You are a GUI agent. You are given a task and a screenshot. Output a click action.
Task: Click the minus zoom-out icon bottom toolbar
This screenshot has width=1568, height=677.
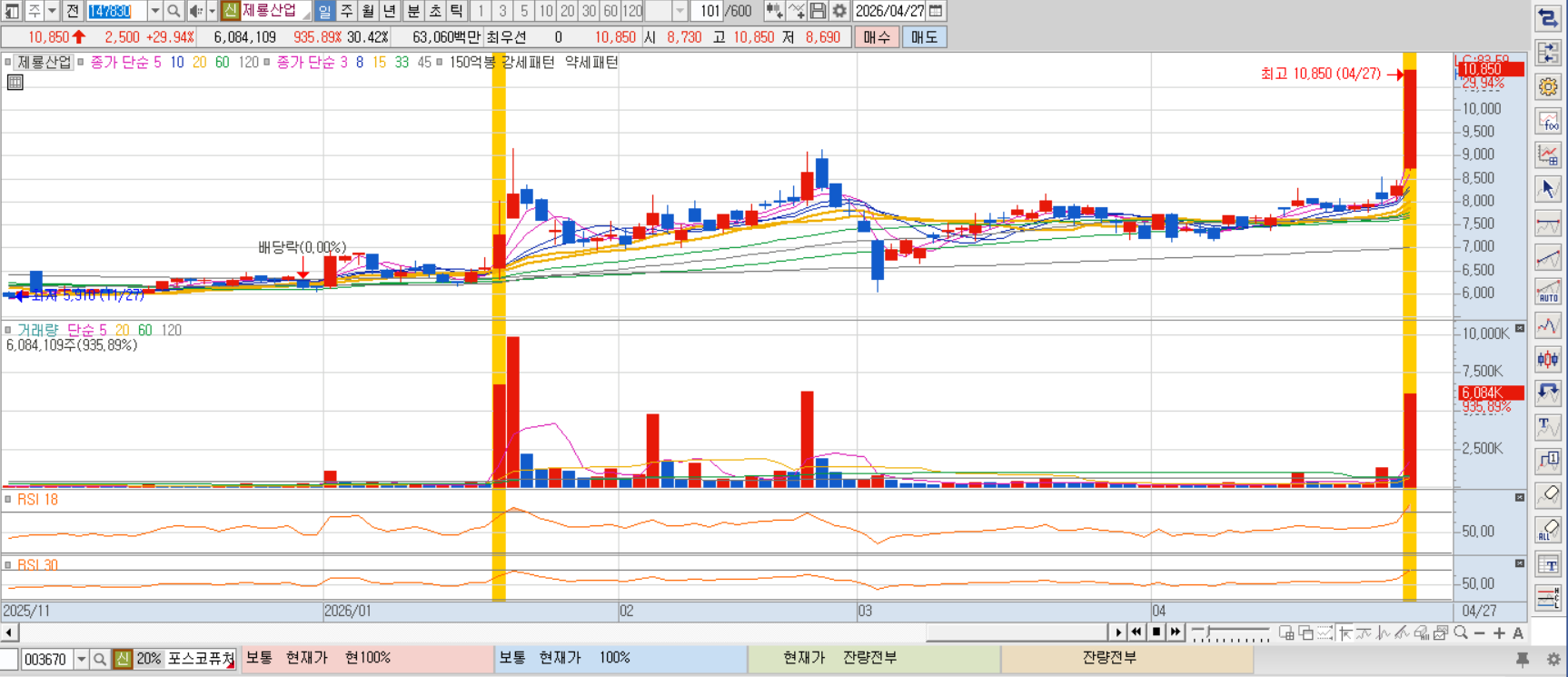click(x=1480, y=632)
